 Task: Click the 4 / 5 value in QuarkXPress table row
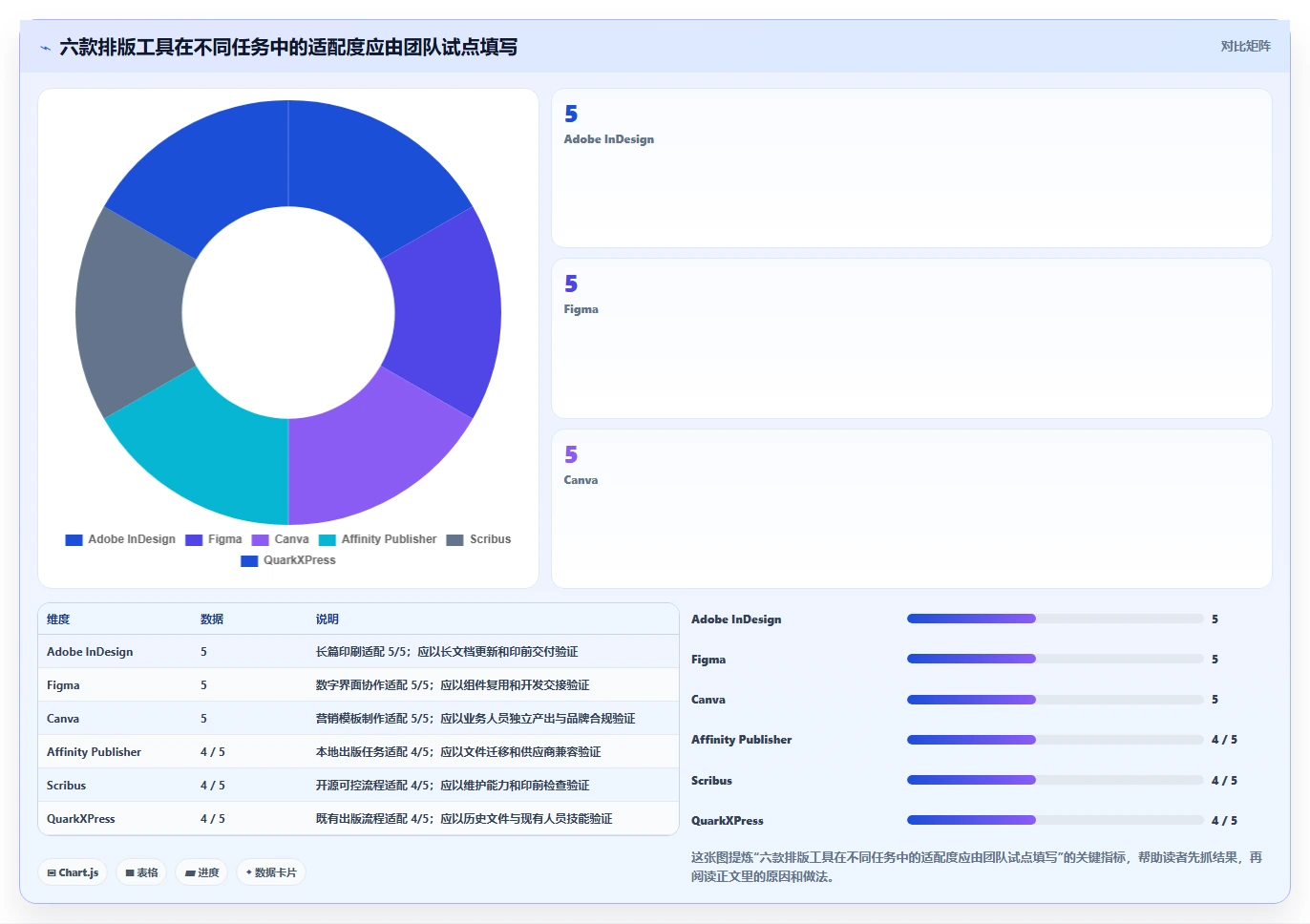(x=213, y=819)
